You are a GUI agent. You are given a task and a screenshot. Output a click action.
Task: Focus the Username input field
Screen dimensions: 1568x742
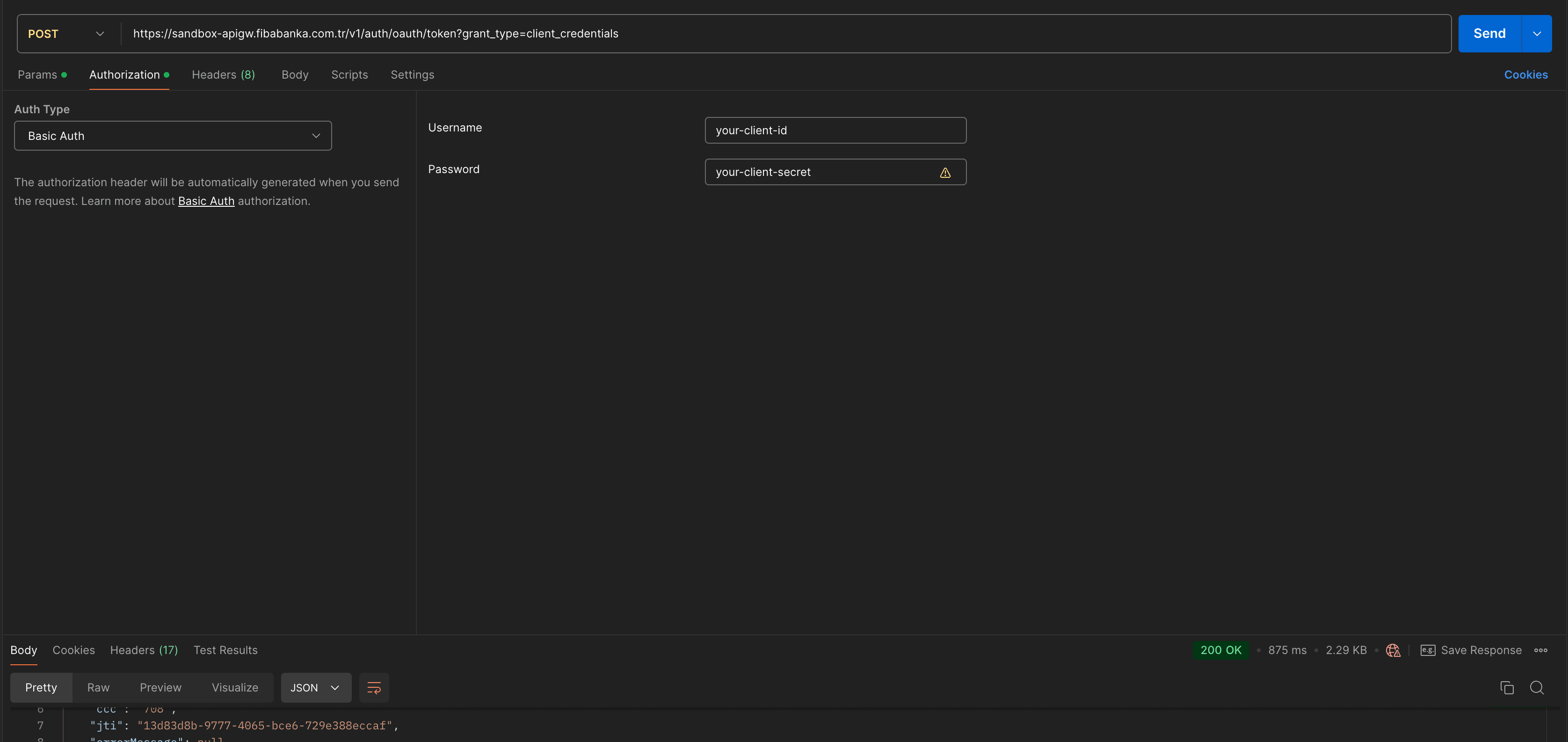[x=835, y=130]
